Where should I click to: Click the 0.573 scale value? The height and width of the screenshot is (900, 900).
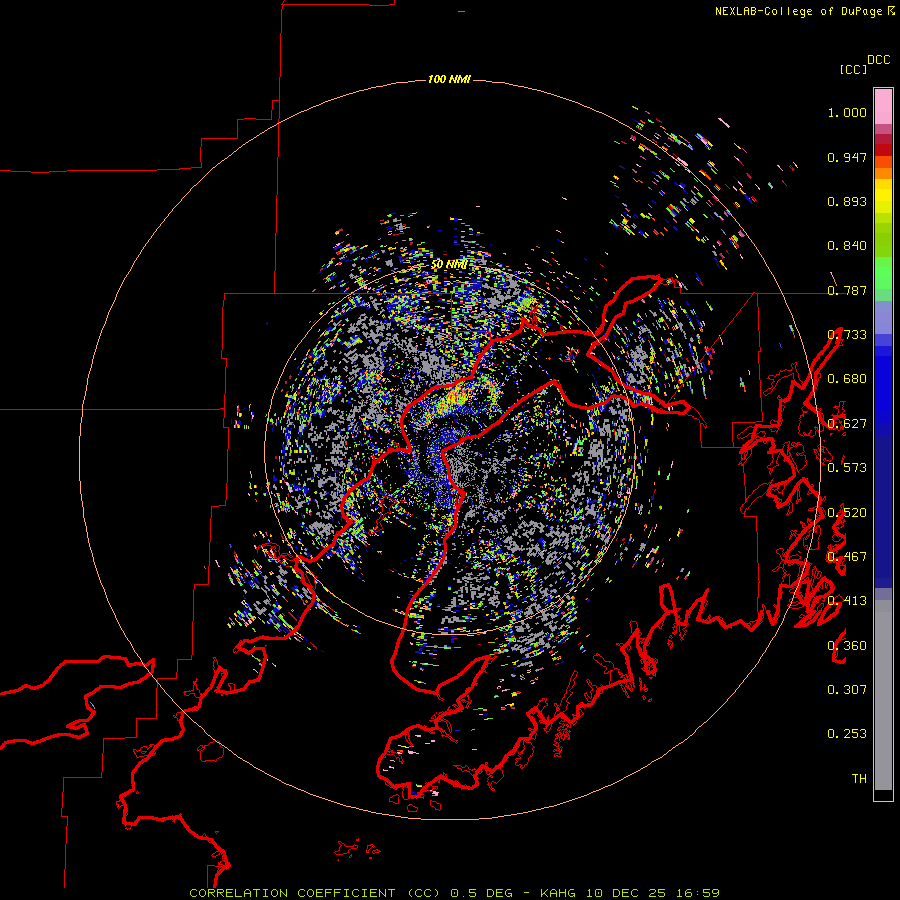847,468
